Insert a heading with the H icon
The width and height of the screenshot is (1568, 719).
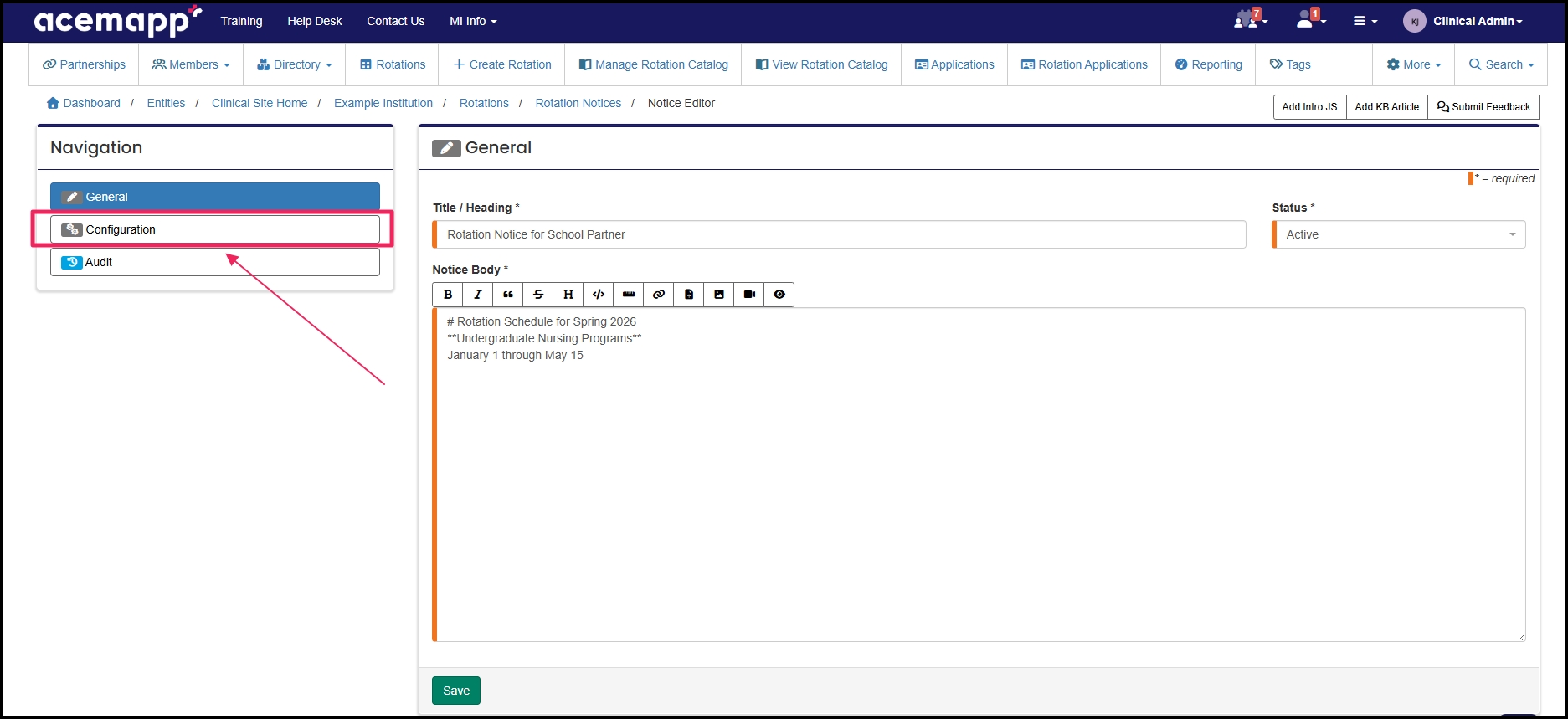coord(568,295)
